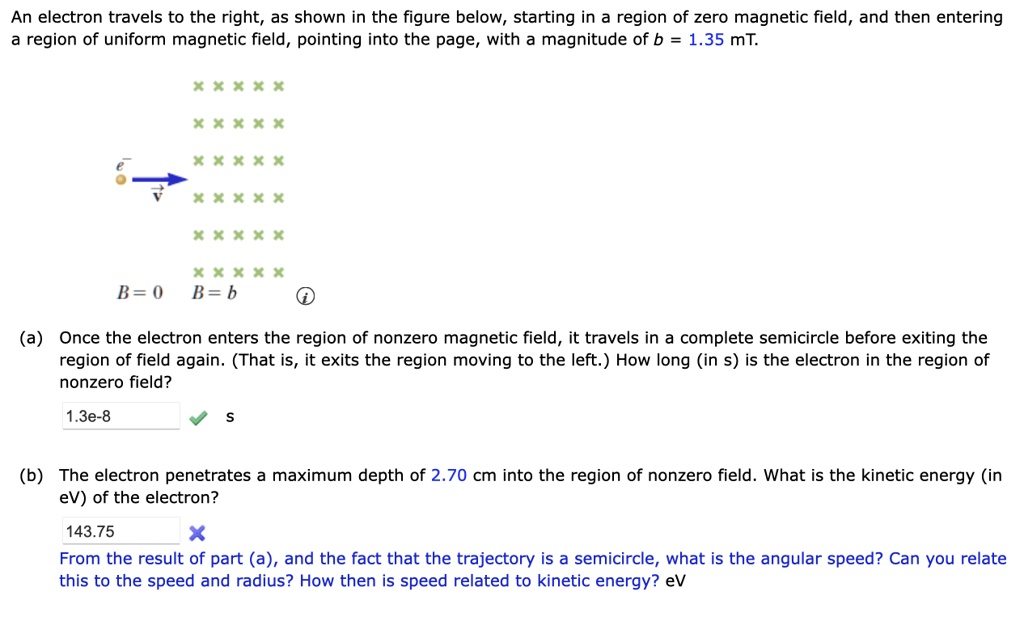This screenshot has width=1024, height=621.
Task: Click the eV unit after the hint
Action: coord(675,581)
